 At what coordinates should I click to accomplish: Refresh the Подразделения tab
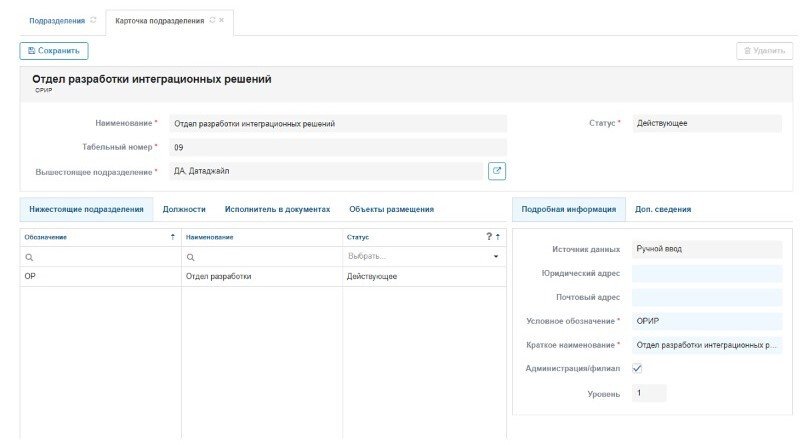tap(94, 20)
